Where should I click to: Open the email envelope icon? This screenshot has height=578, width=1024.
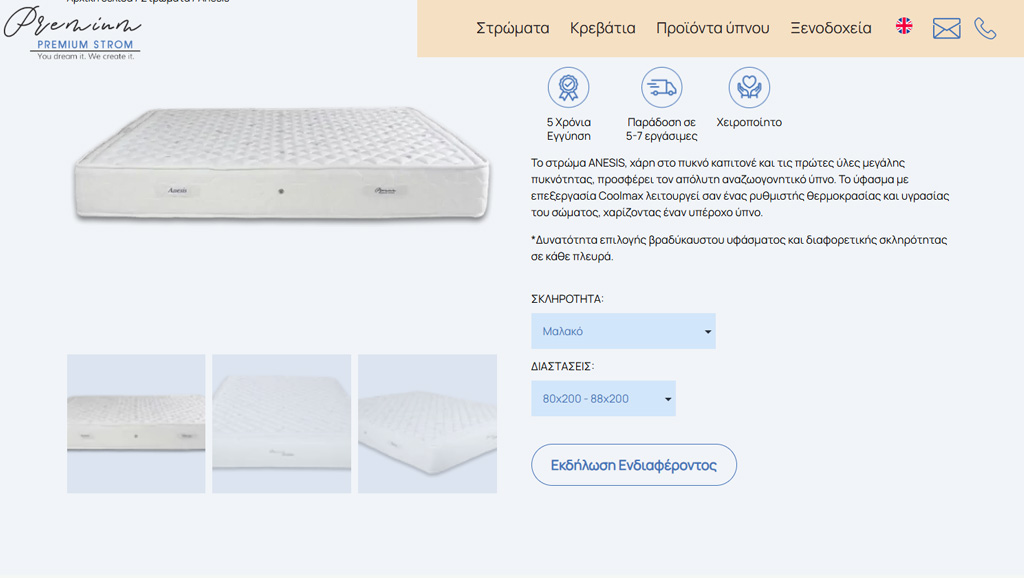[946, 28]
